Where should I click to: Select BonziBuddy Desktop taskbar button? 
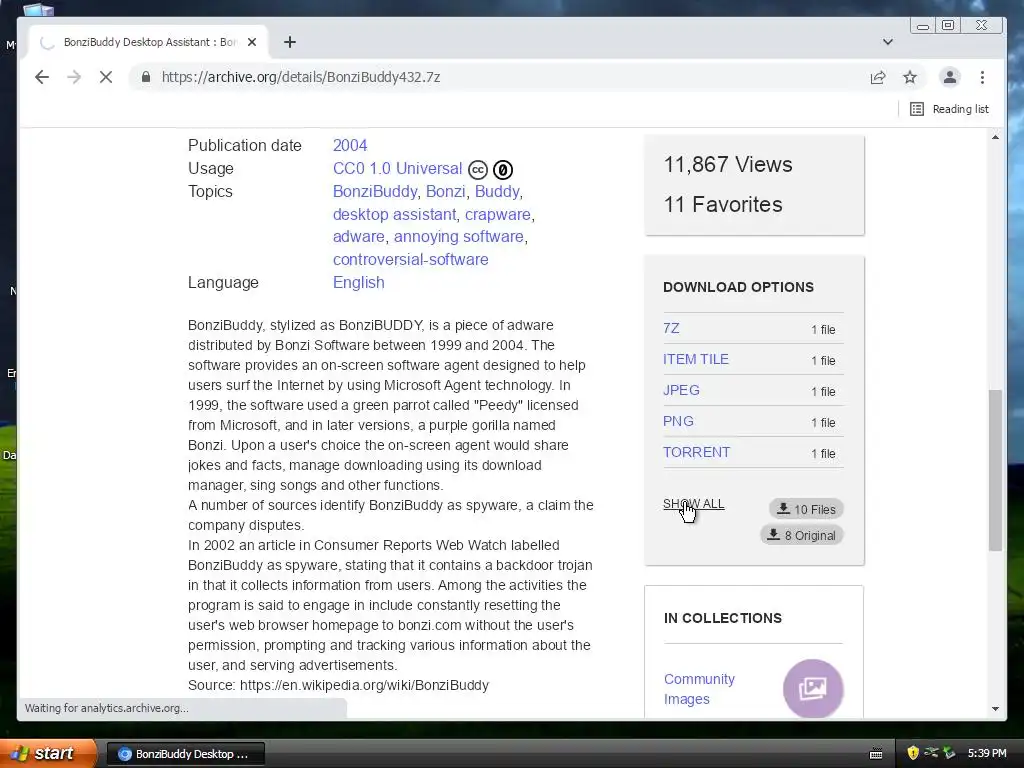185,754
